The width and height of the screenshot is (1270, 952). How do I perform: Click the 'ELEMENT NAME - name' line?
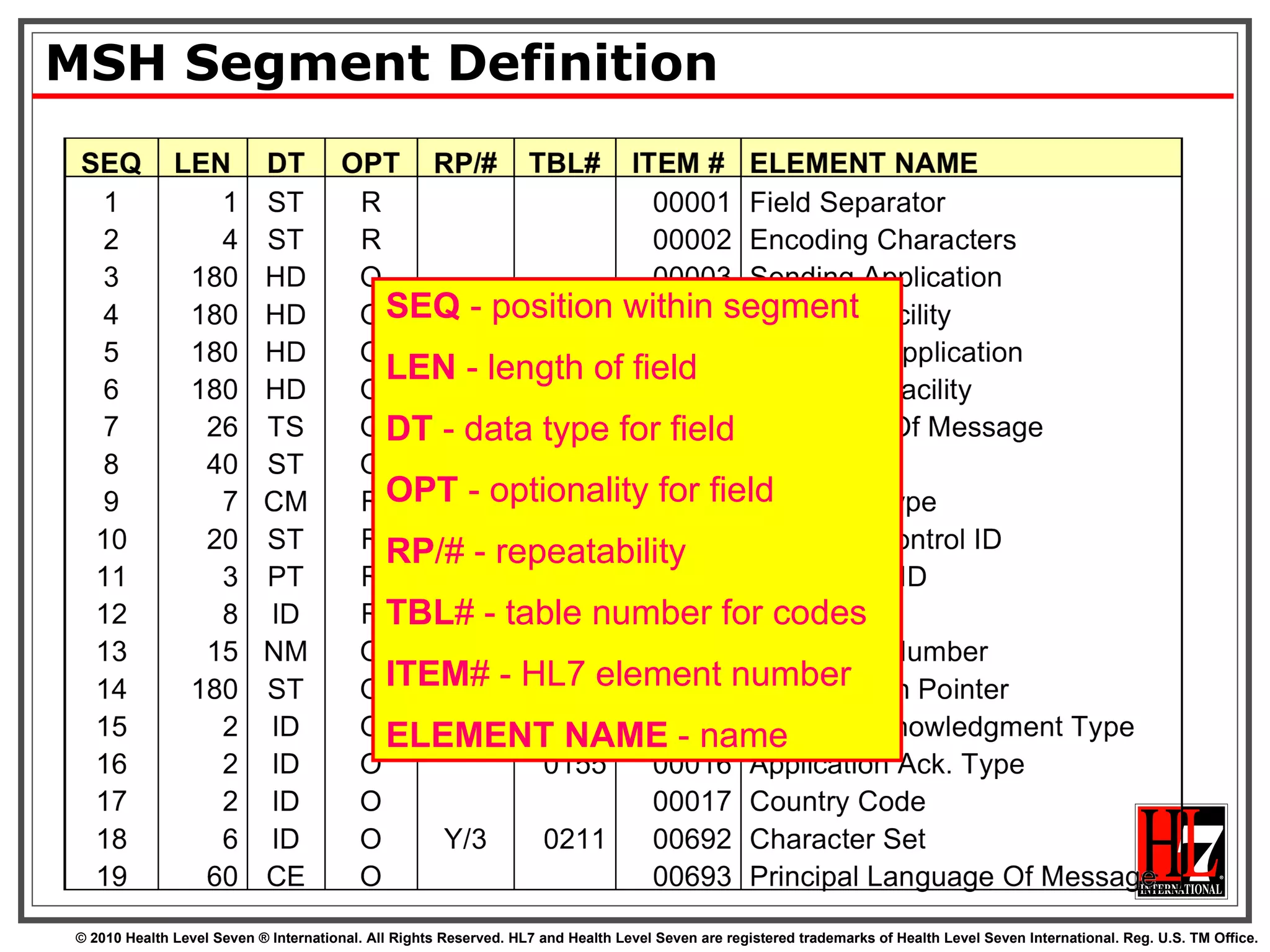click(587, 735)
